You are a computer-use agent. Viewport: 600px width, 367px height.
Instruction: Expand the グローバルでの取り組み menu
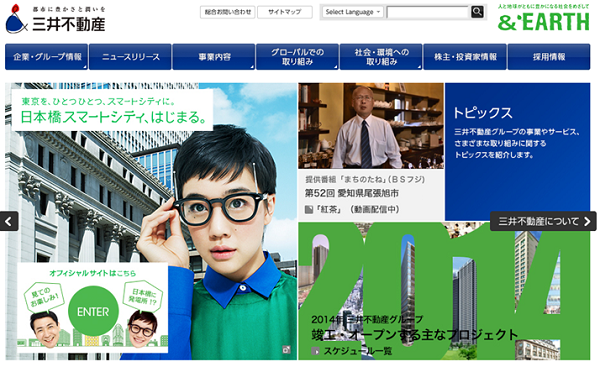tap(297, 57)
